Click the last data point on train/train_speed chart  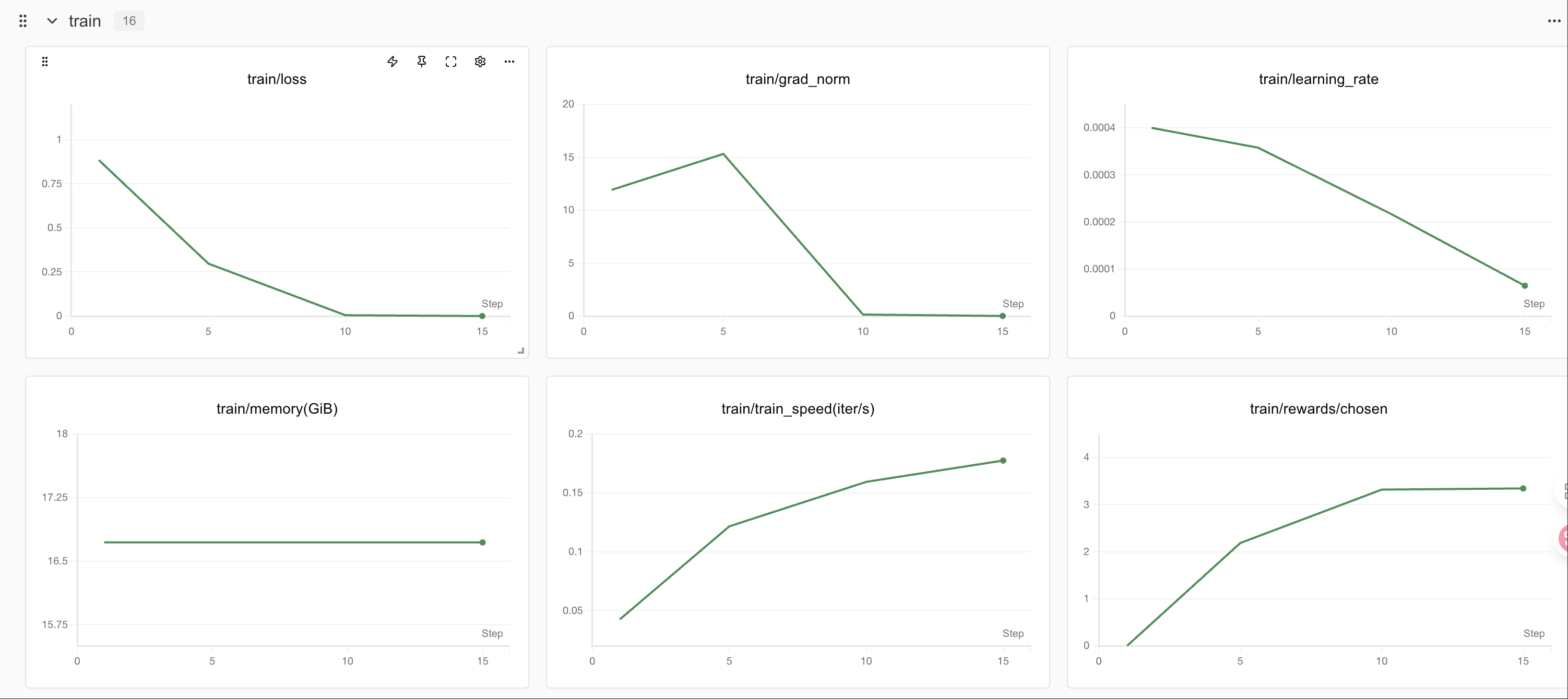1003,461
